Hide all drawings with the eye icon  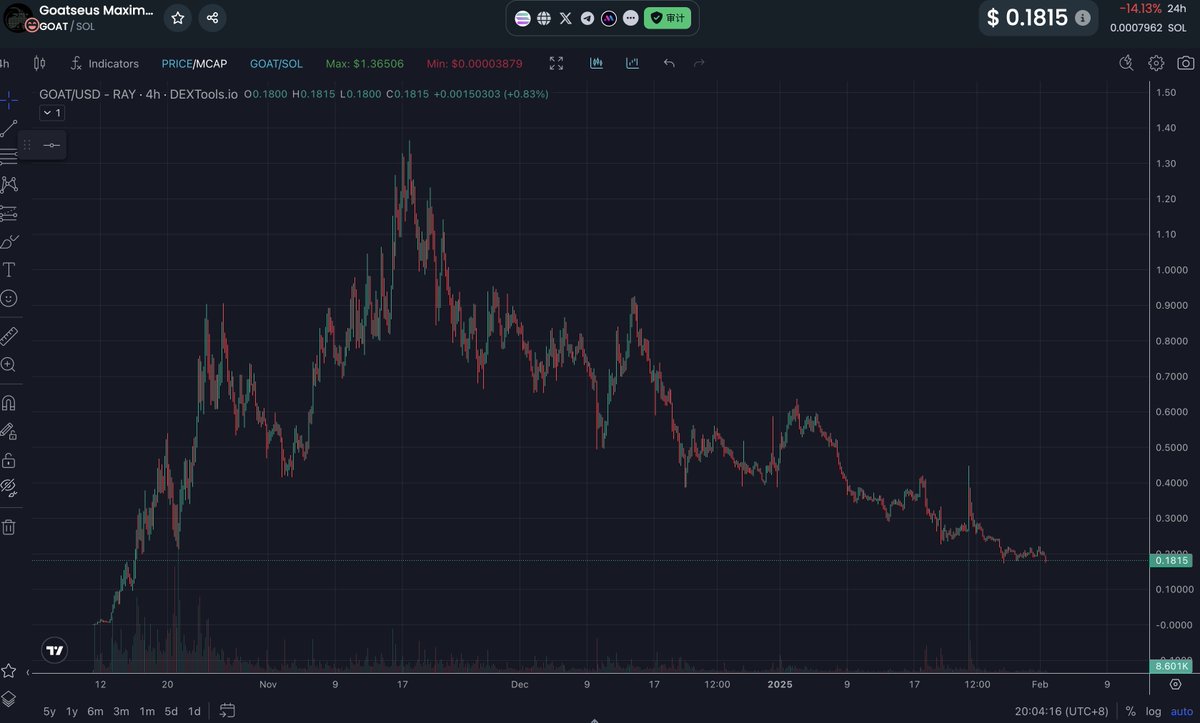pyautogui.click(x=9, y=488)
